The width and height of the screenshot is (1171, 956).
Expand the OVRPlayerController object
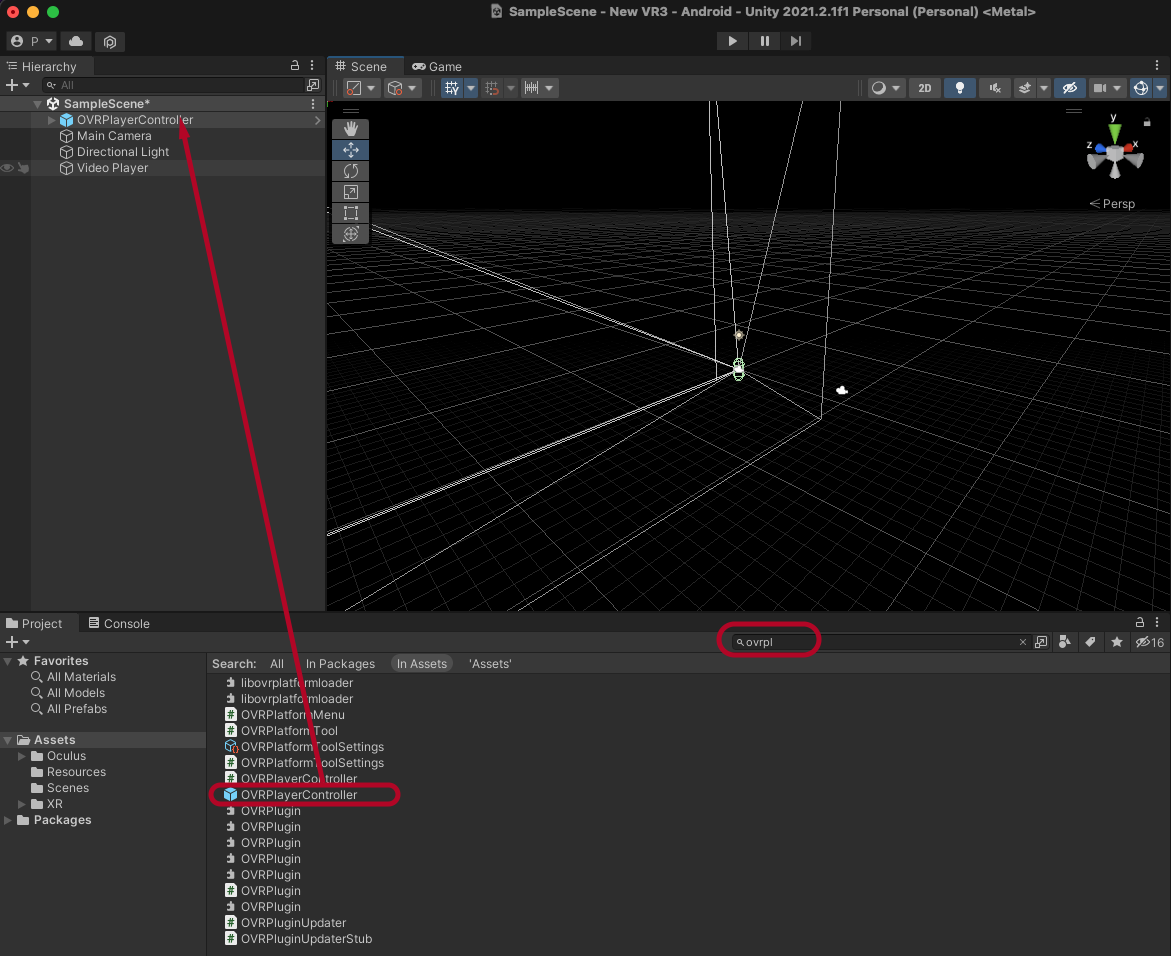point(52,120)
